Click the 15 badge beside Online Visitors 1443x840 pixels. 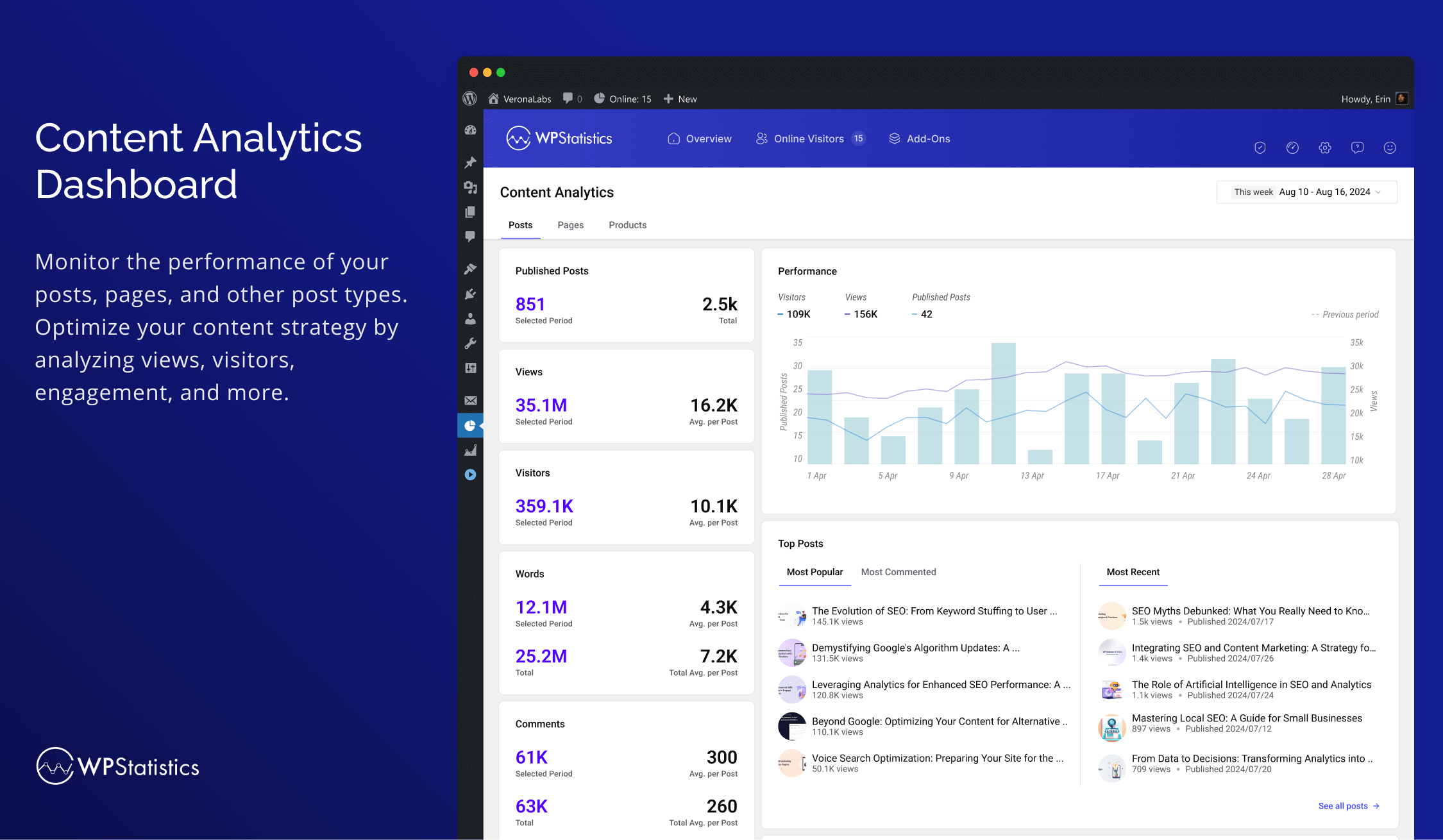(x=858, y=139)
